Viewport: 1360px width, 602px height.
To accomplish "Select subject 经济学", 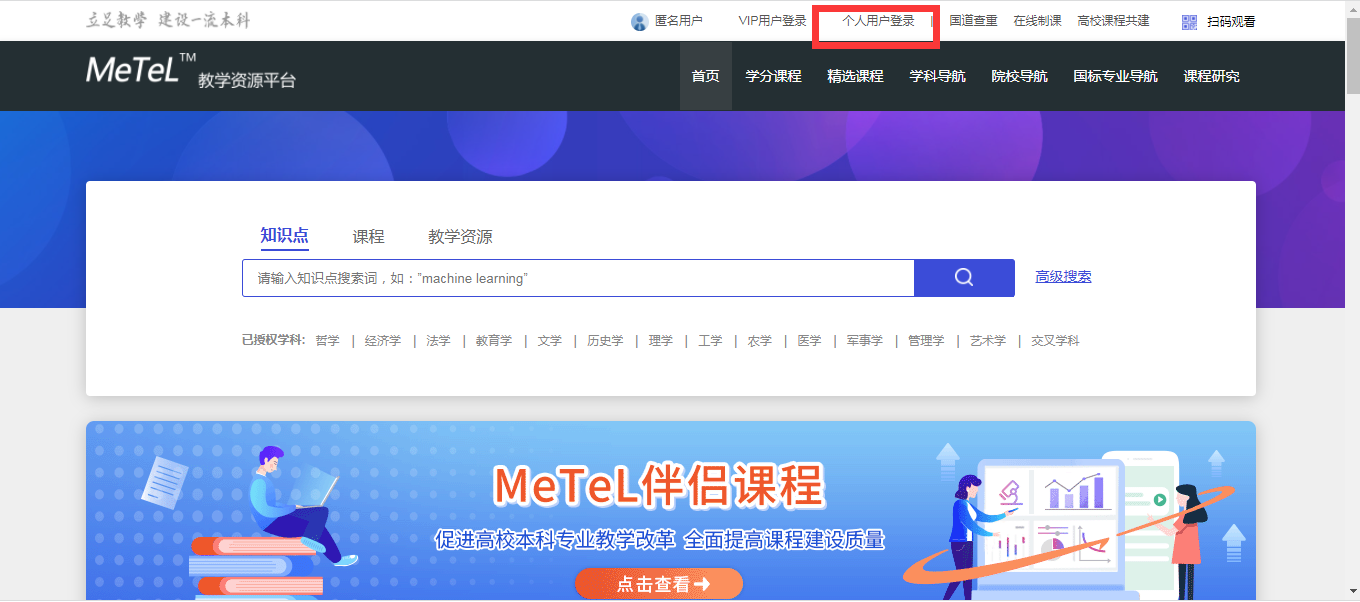I will pos(383,341).
